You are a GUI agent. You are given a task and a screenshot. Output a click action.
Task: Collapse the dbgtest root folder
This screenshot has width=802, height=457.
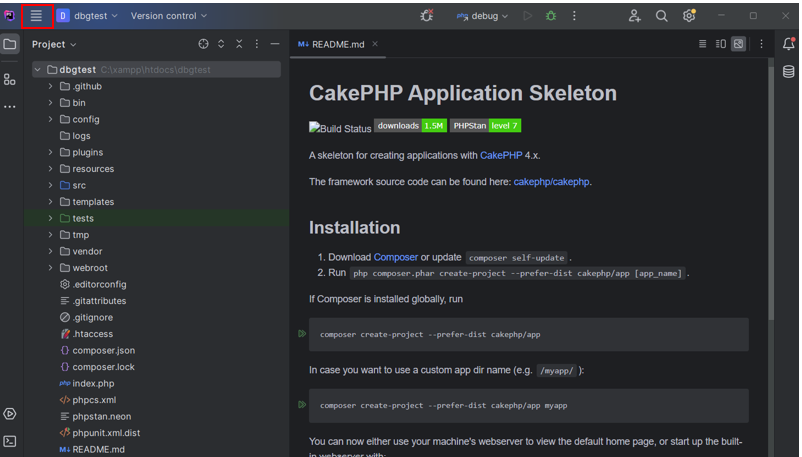tap(38, 70)
